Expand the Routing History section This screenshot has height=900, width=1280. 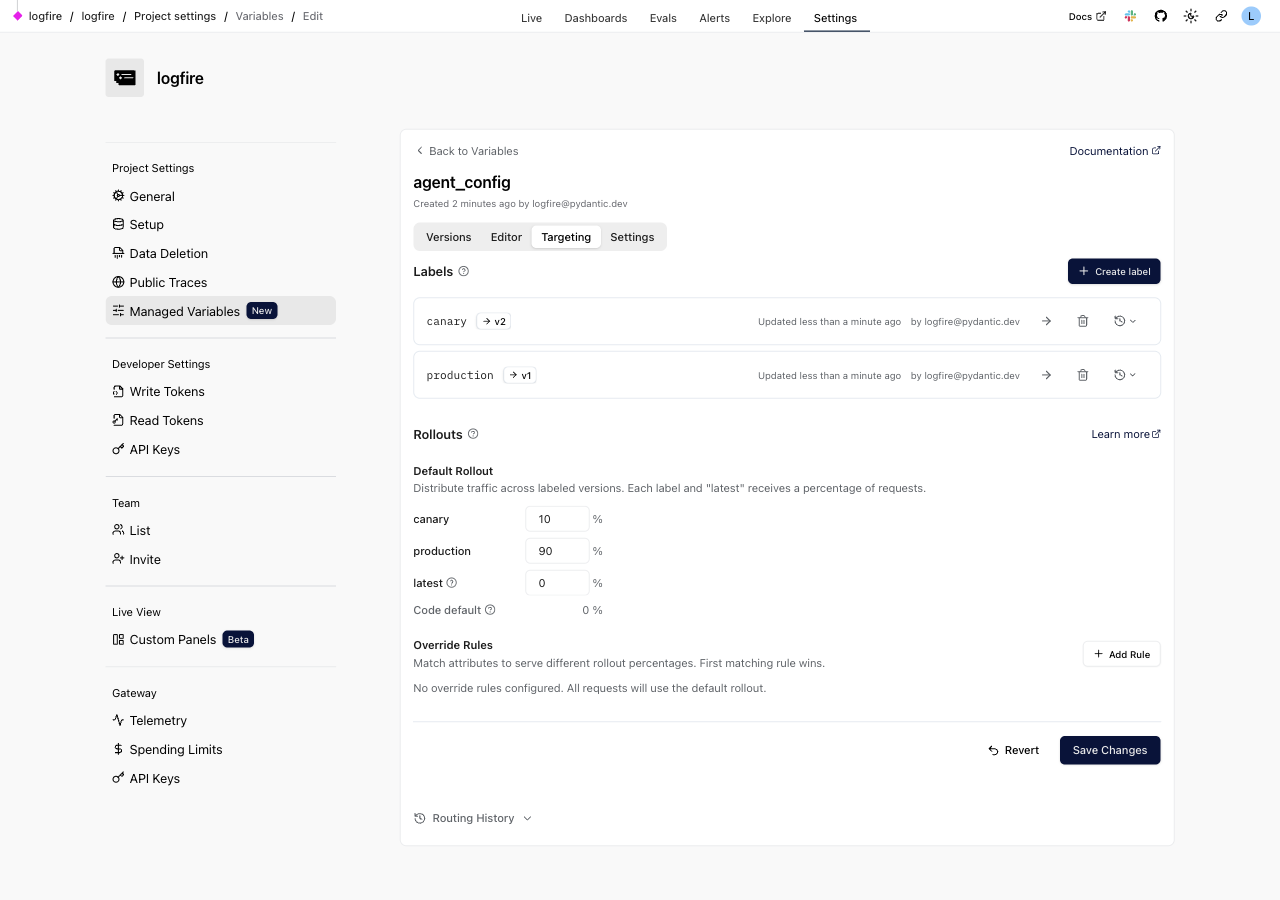473,818
